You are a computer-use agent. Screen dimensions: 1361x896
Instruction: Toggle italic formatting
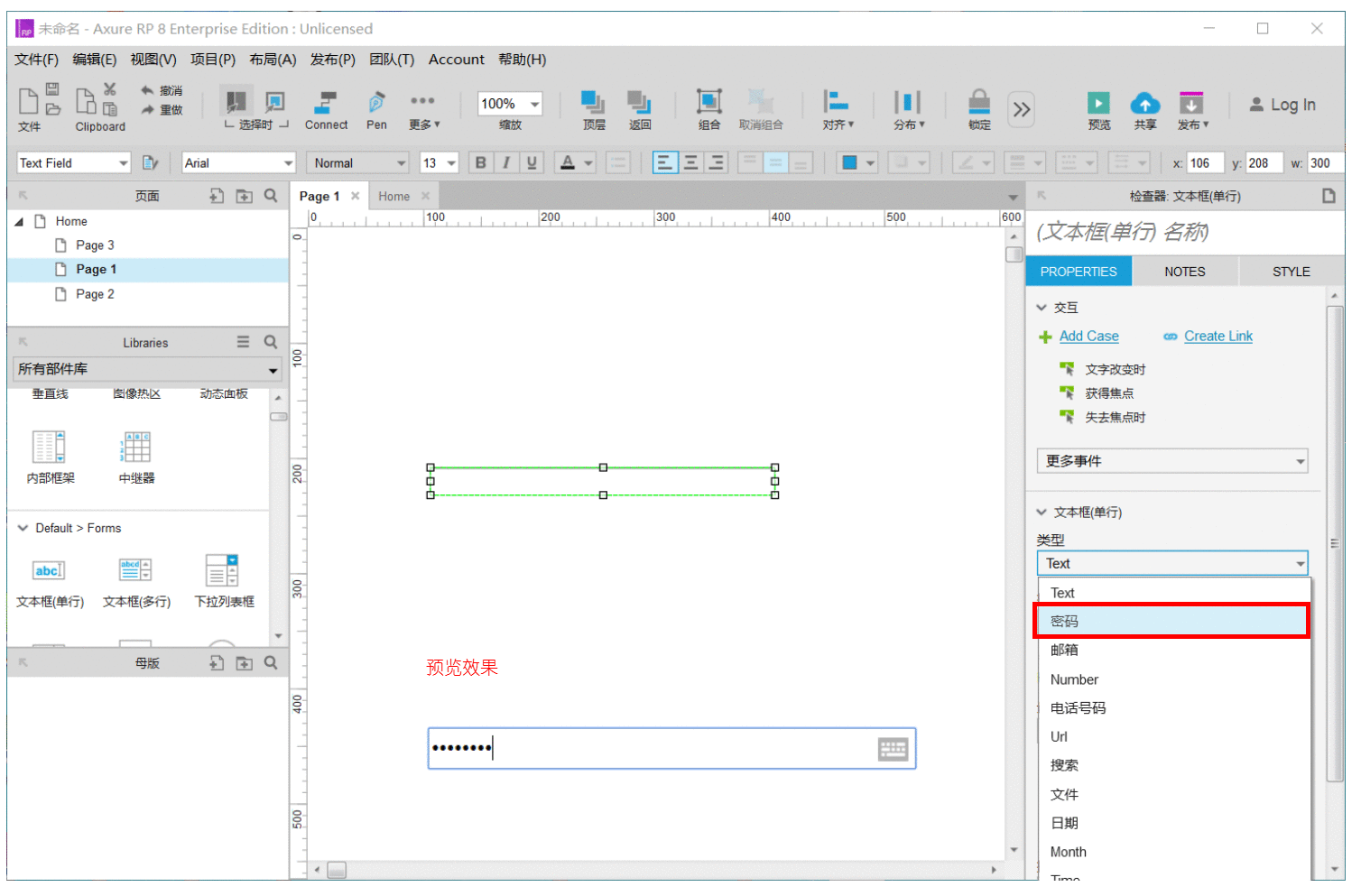pyautogui.click(x=506, y=162)
